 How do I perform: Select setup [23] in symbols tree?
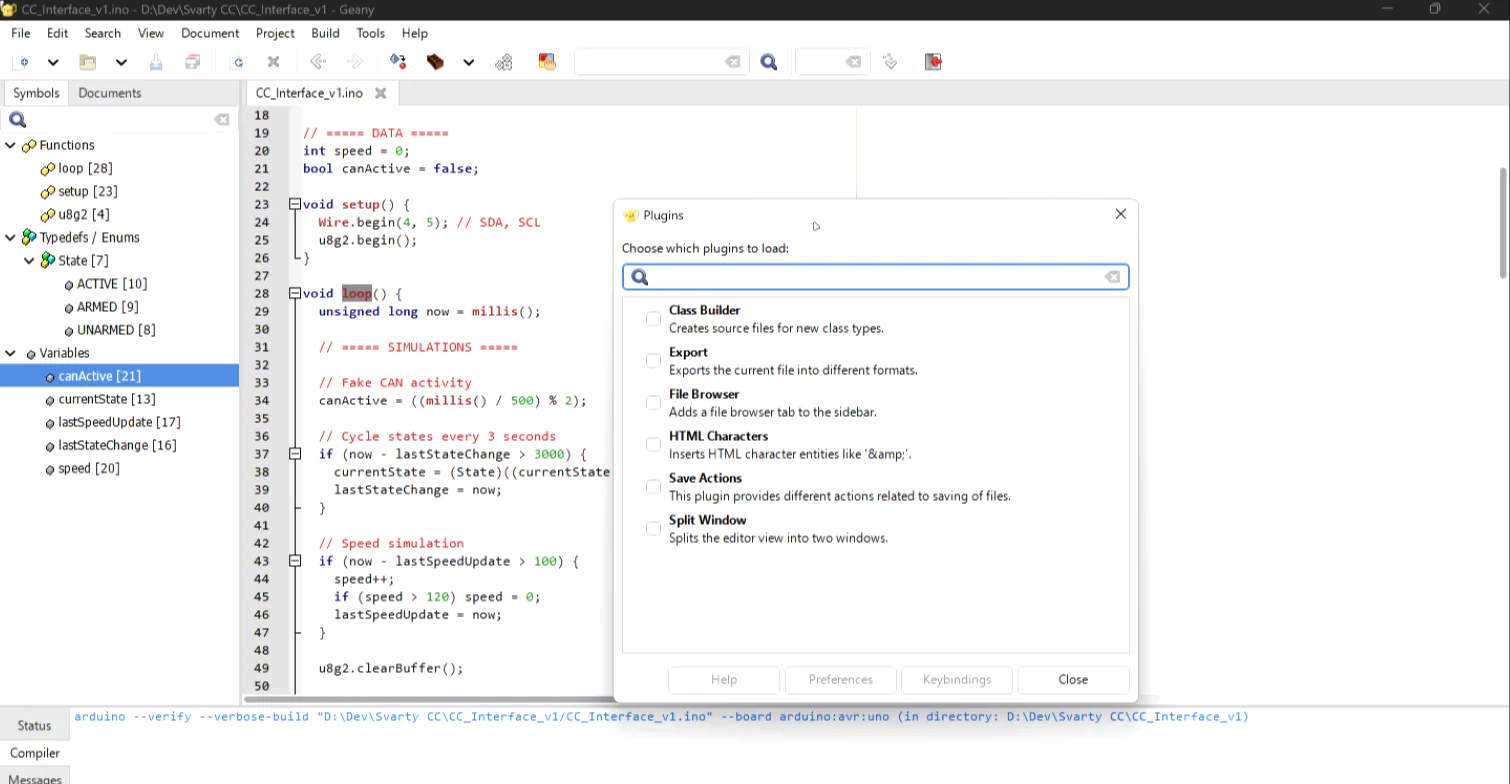(88, 192)
